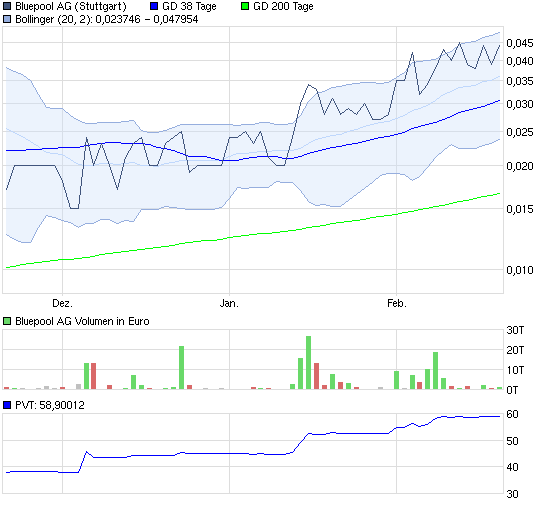
Task: Select the 'GD 38 Tage' legend label
Action: pos(189,6)
